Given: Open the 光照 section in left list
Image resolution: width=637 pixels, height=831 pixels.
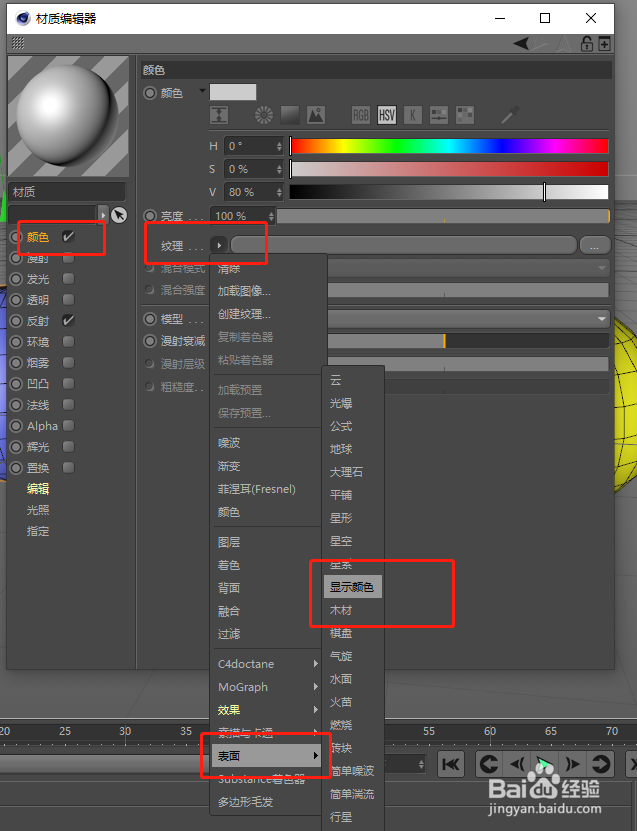Looking at the screenshot, I should (x=38, y=510).
